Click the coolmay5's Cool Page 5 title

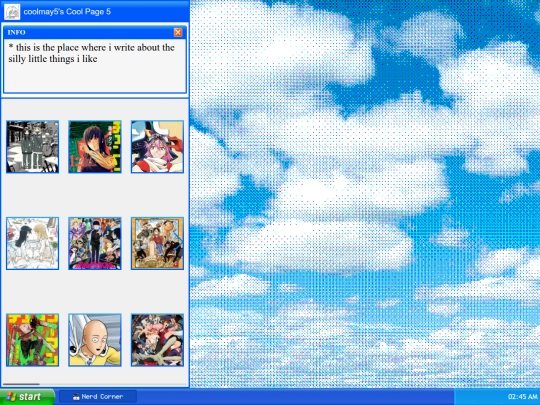point(67,12)
